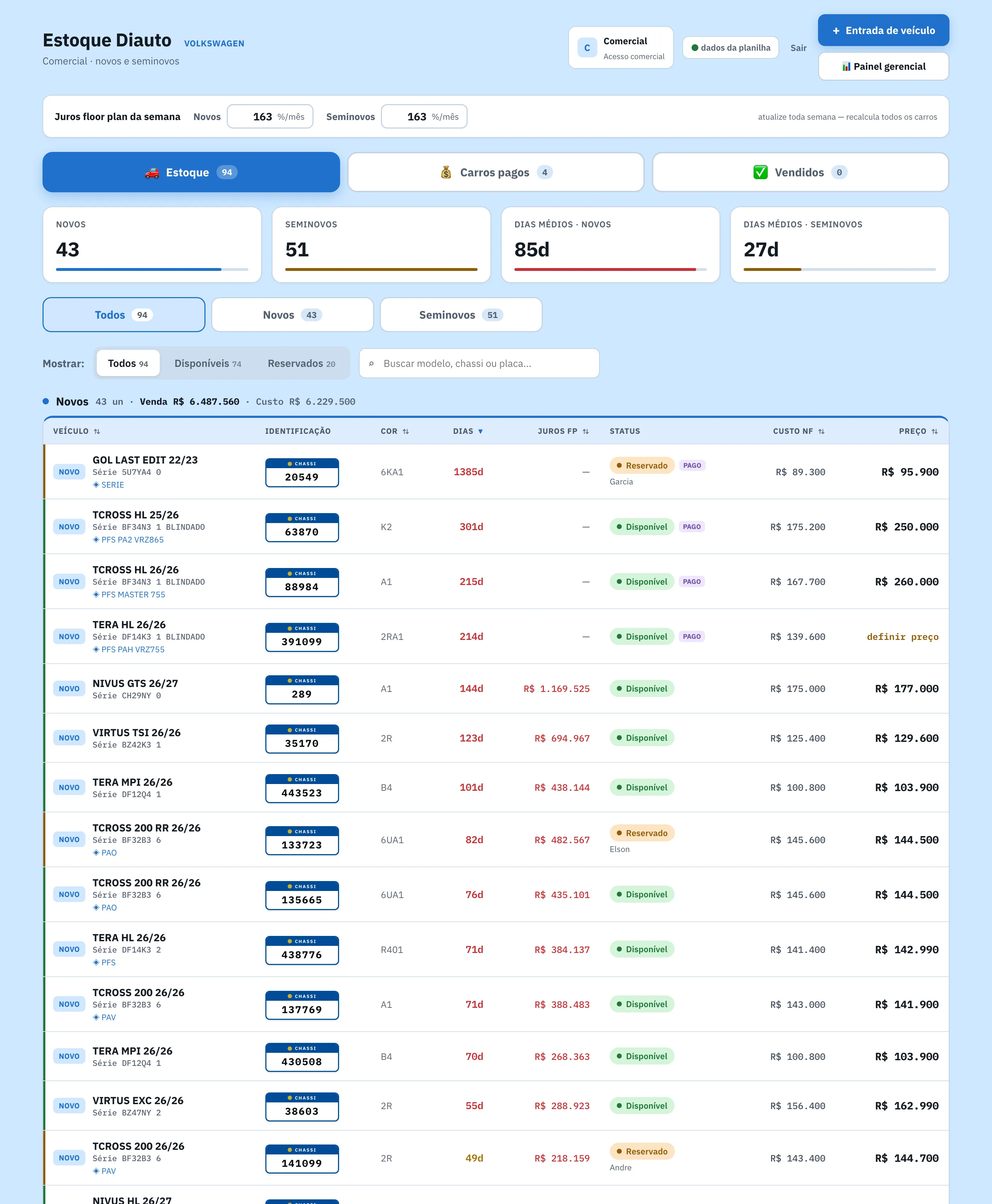Sort the table by the VEÍCULO column

click(77, 431)
